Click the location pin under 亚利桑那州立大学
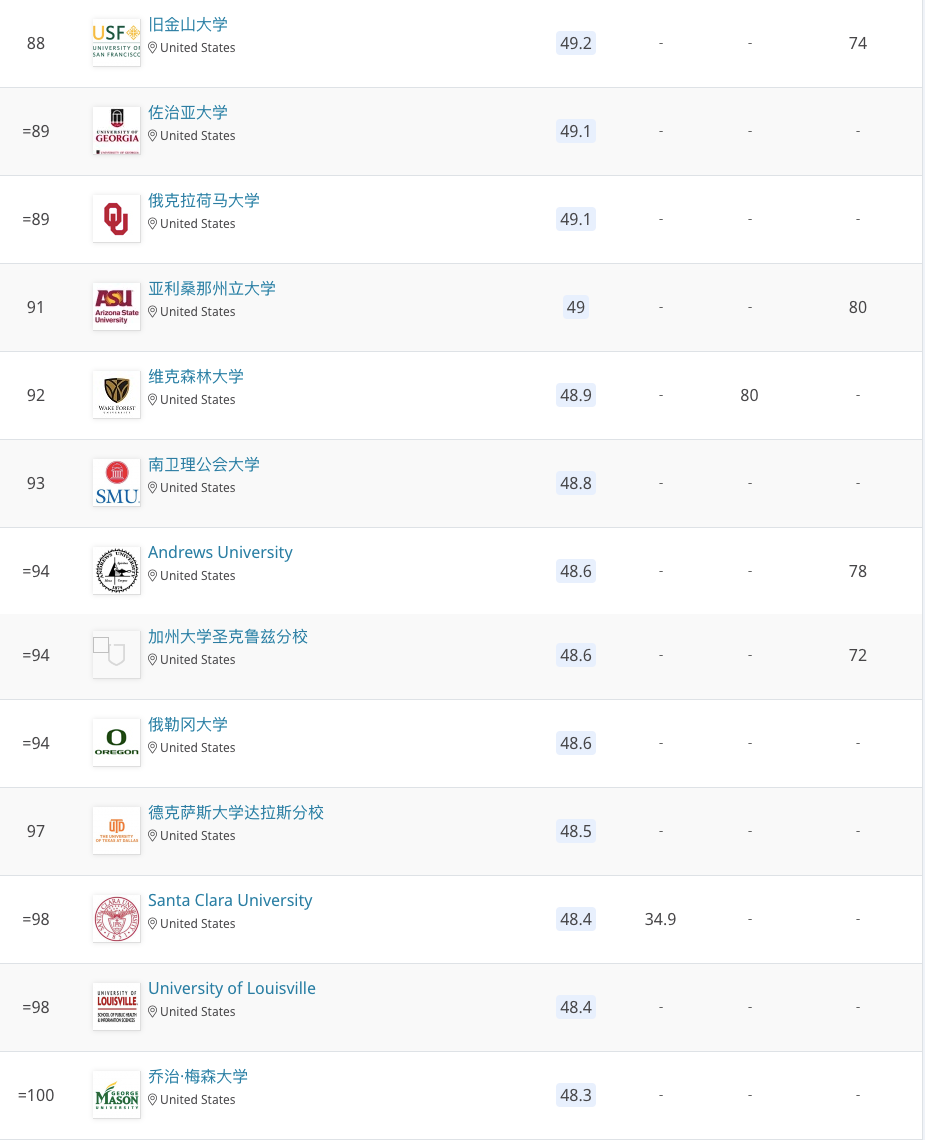The width and height of the screenshot is (925, 1140). point(153,312)
